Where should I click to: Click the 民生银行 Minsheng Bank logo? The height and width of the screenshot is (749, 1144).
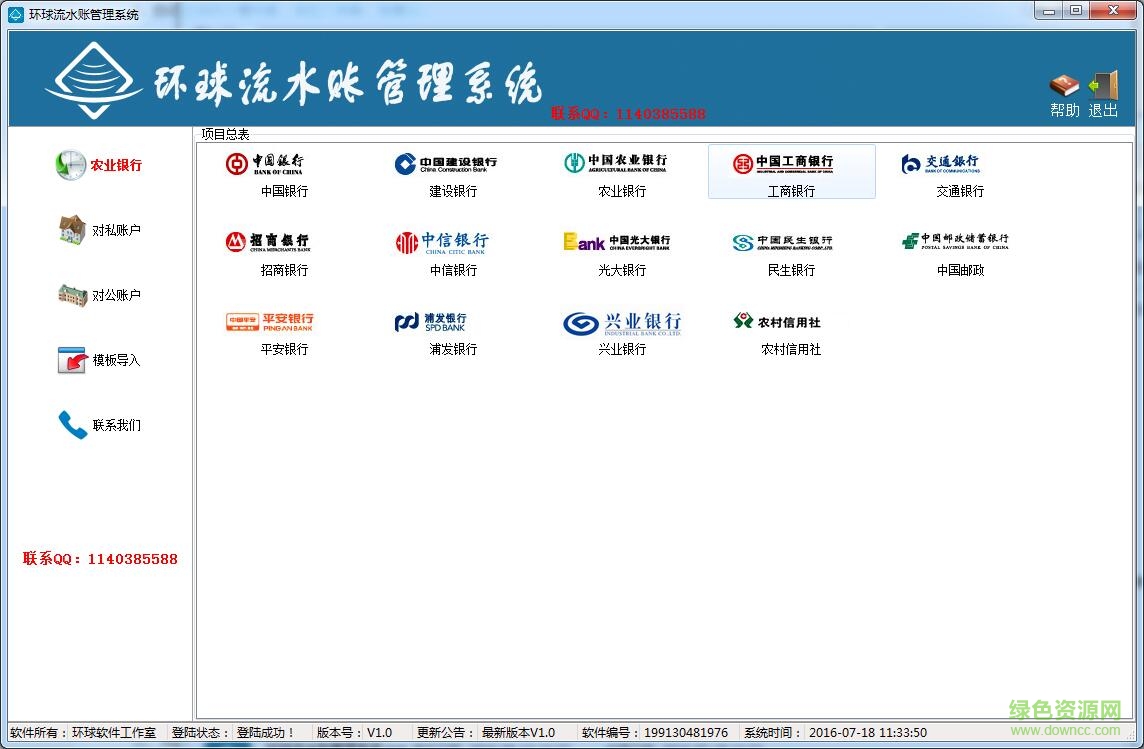pos(782,242)
